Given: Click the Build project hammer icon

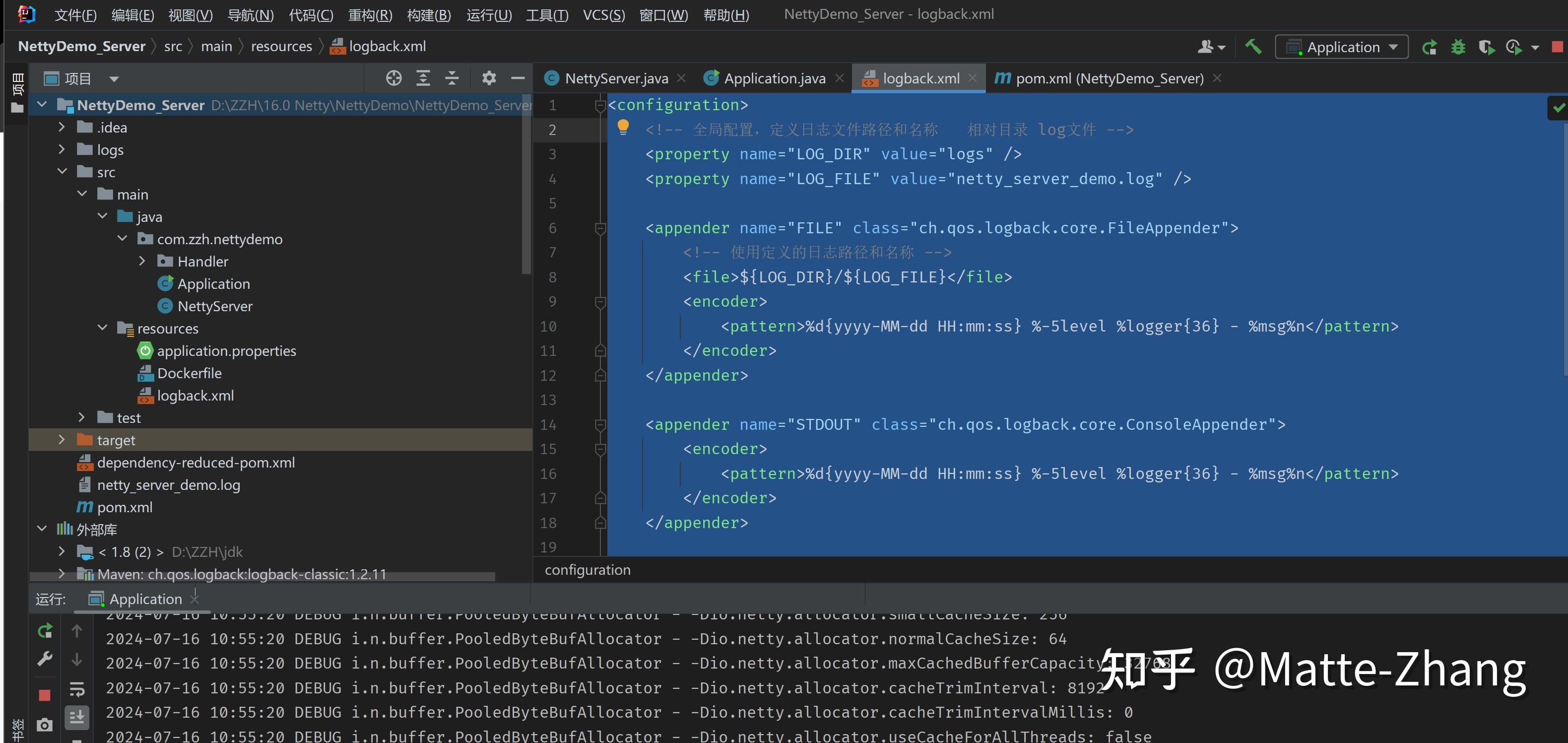Looking at the screenshot, I should (x=1253, y=47).
